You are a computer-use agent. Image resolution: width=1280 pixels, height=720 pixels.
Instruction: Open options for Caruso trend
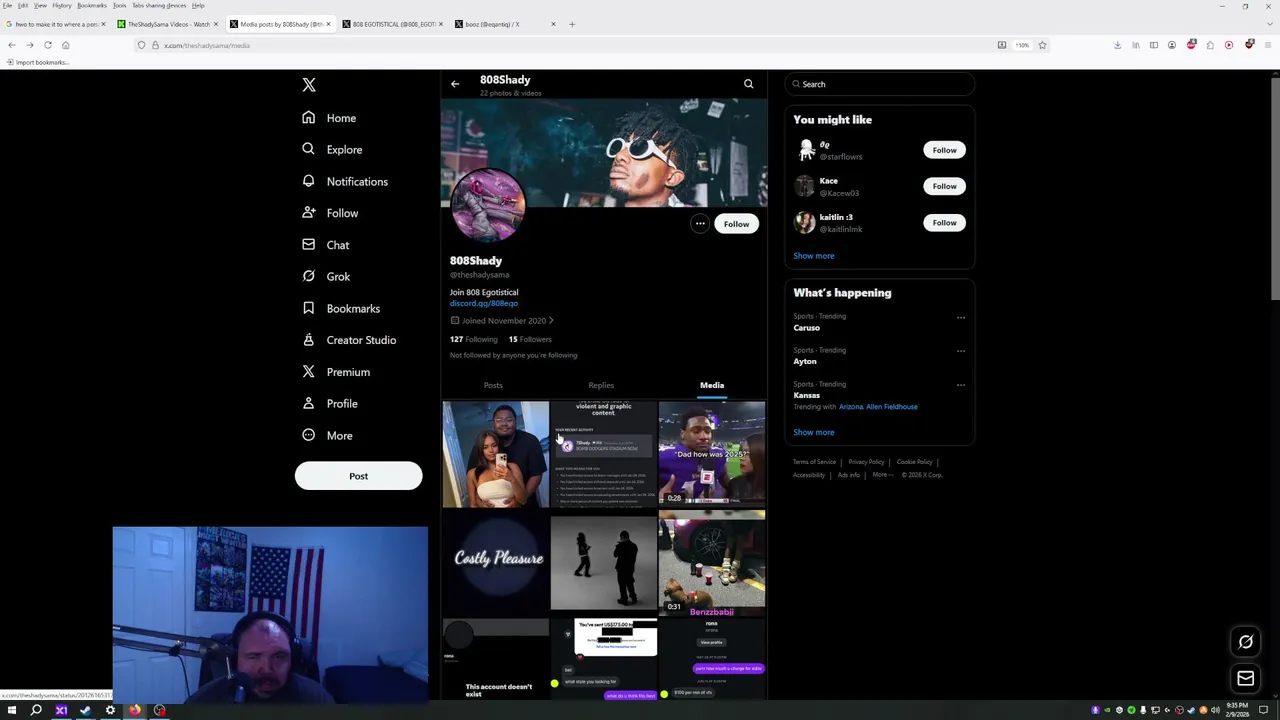(961, 318)
